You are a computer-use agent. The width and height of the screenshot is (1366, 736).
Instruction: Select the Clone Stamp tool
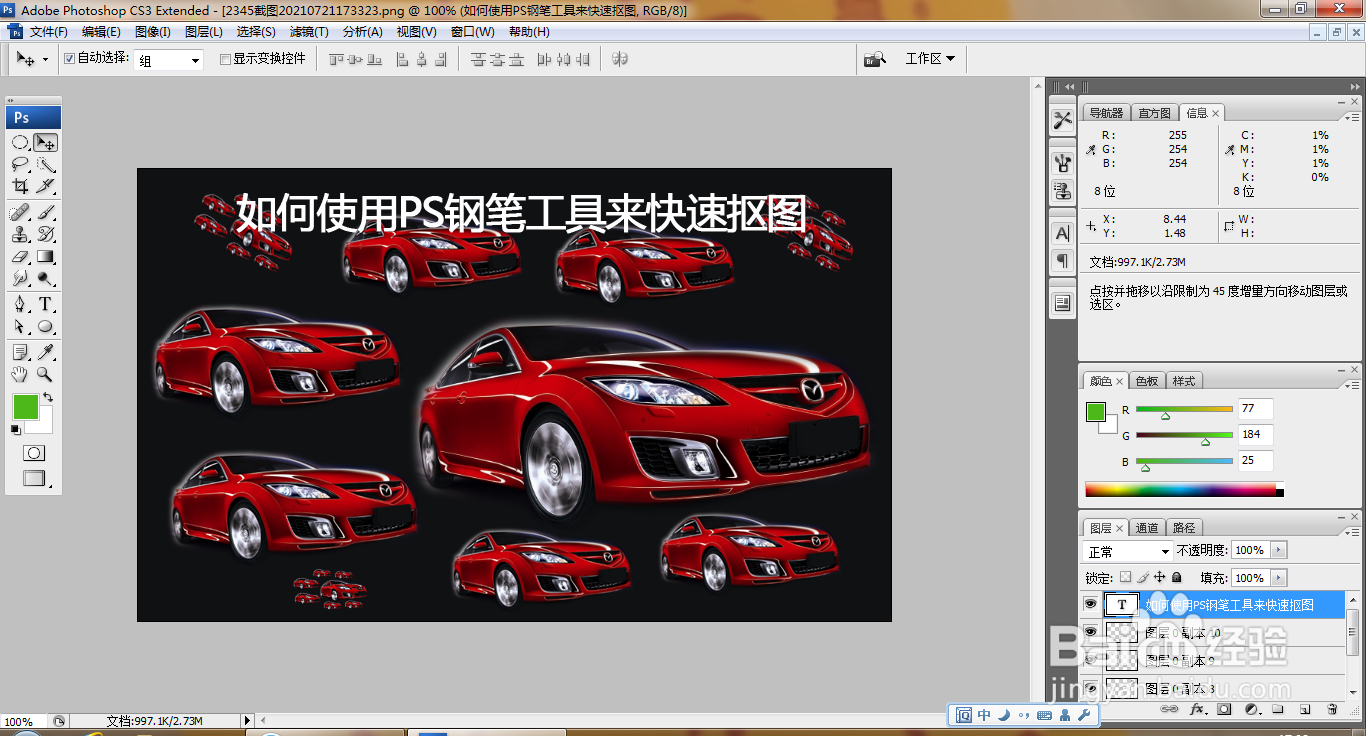pos(20,235)
